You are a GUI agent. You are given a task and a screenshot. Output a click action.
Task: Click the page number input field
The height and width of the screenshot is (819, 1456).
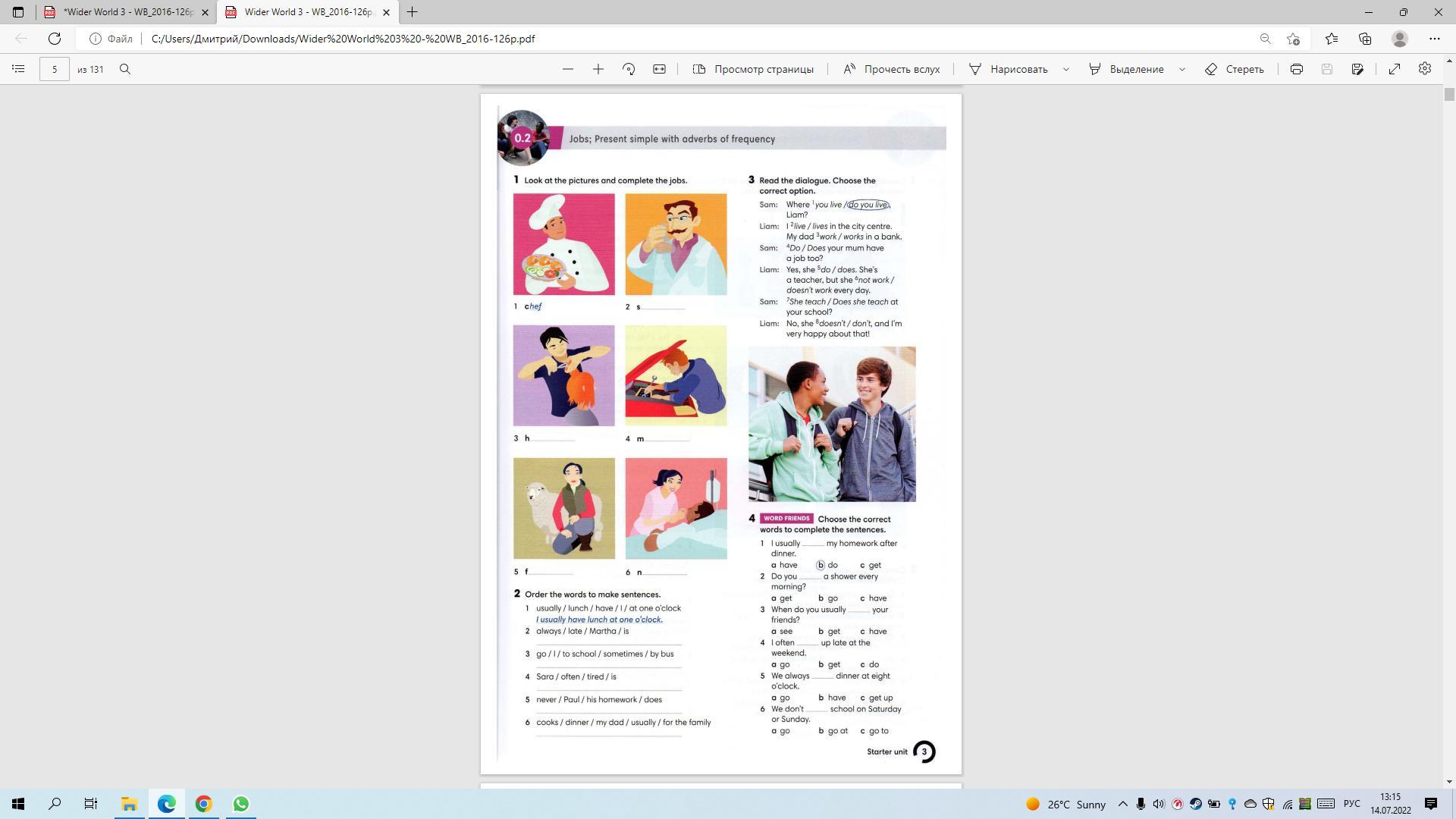click(55, 69)
